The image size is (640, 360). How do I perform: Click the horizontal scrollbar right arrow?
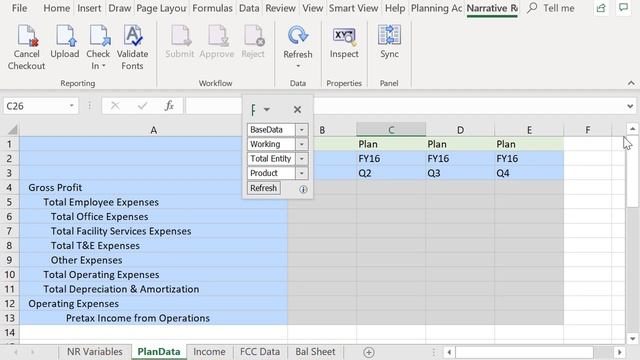620,352
